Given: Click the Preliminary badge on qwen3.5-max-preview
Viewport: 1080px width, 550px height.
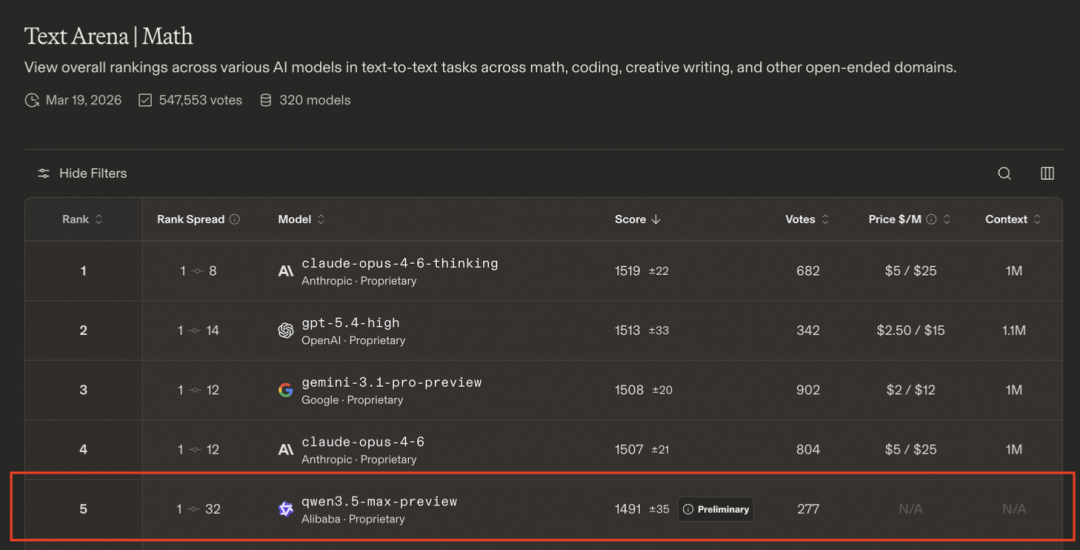Looking at the screenshot, I should [715, 509].
